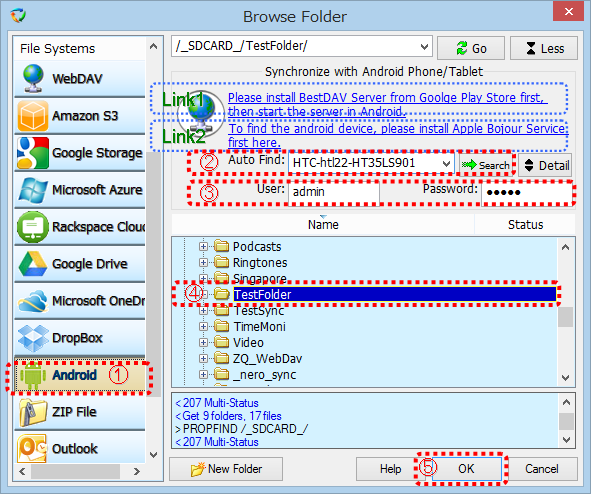Choose Microsoft Azure in the sidebar
This screenshot has width=591, height=494.
(x=80, y=190)
